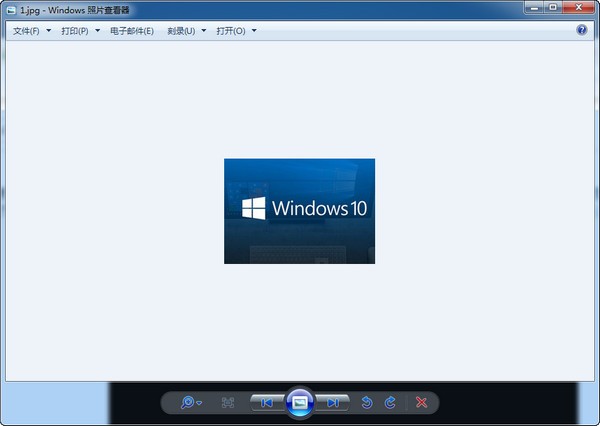This screenshot has height=426, width=600.
Task: Expand the arrow beside 刻录(U)
Action: [204, 31]
